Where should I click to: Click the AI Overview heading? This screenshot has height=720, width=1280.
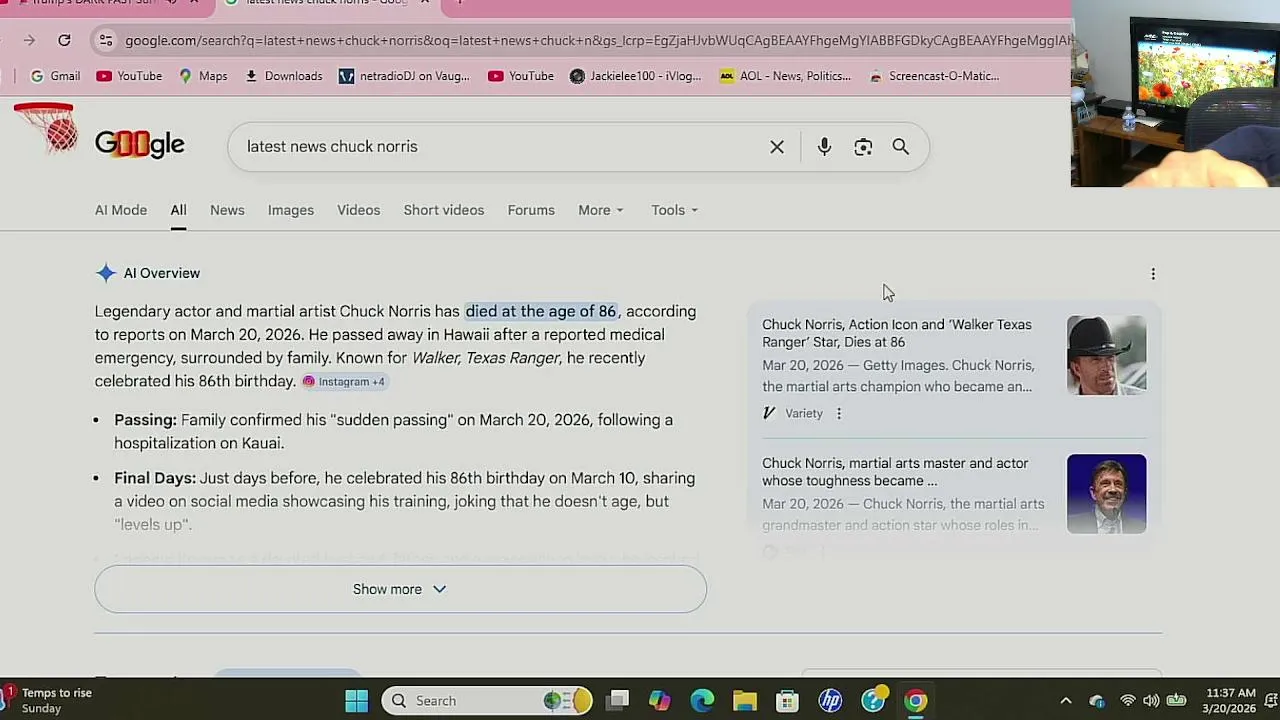coord(162,273)
